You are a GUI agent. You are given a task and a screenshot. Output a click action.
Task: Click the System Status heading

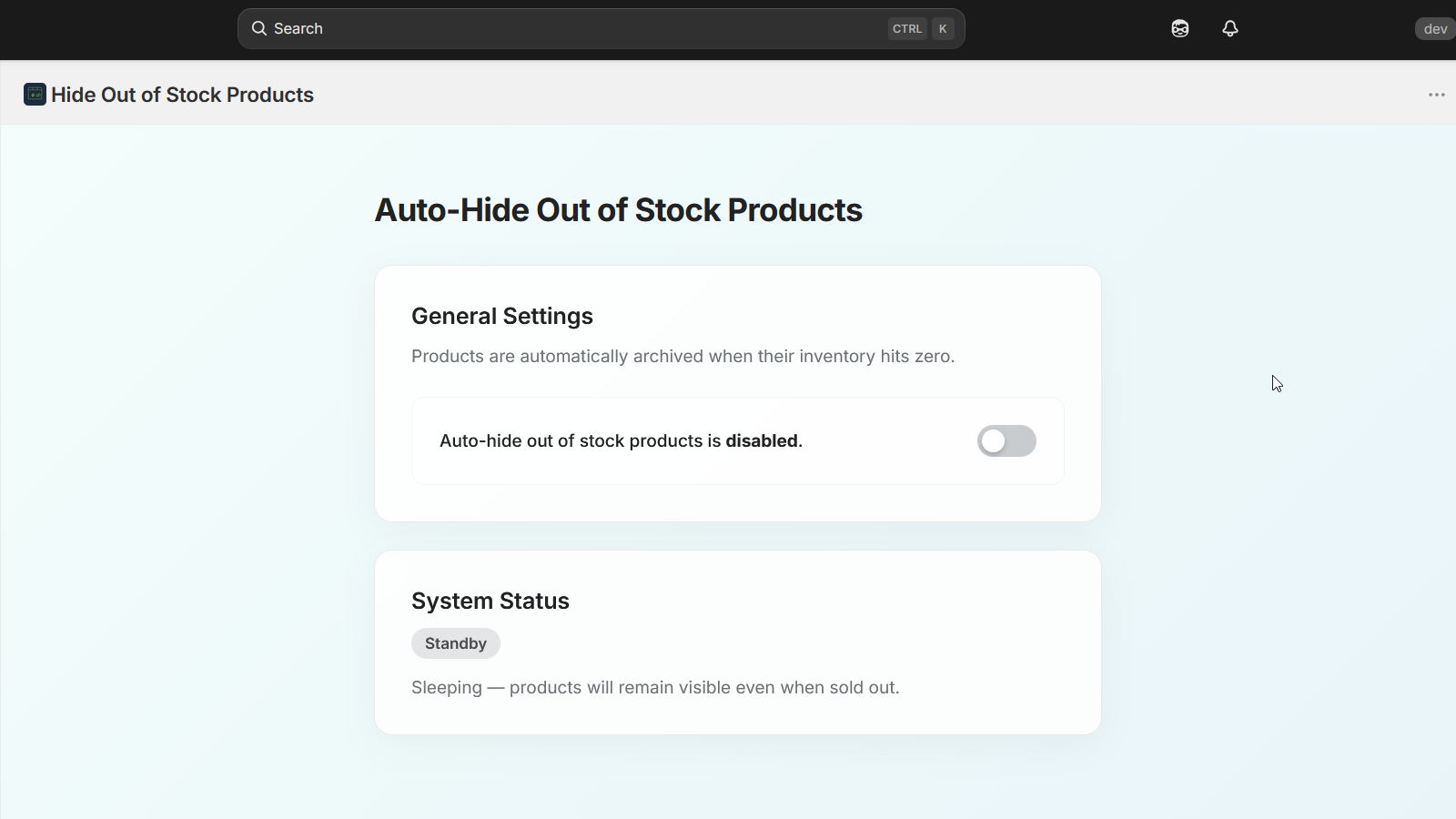click(490, 601)
